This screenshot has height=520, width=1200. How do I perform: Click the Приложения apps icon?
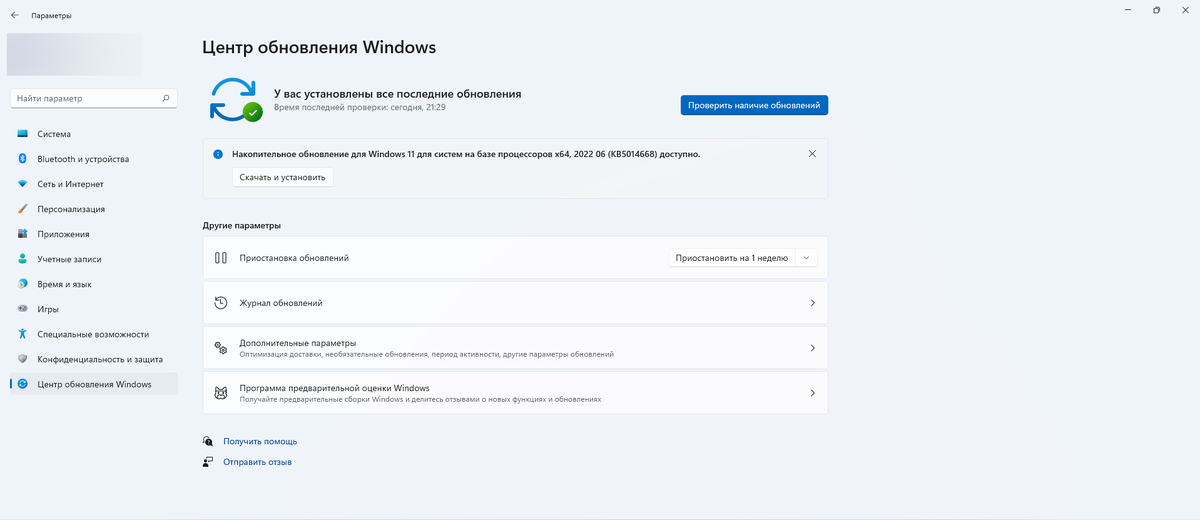(x=22, y=234)
